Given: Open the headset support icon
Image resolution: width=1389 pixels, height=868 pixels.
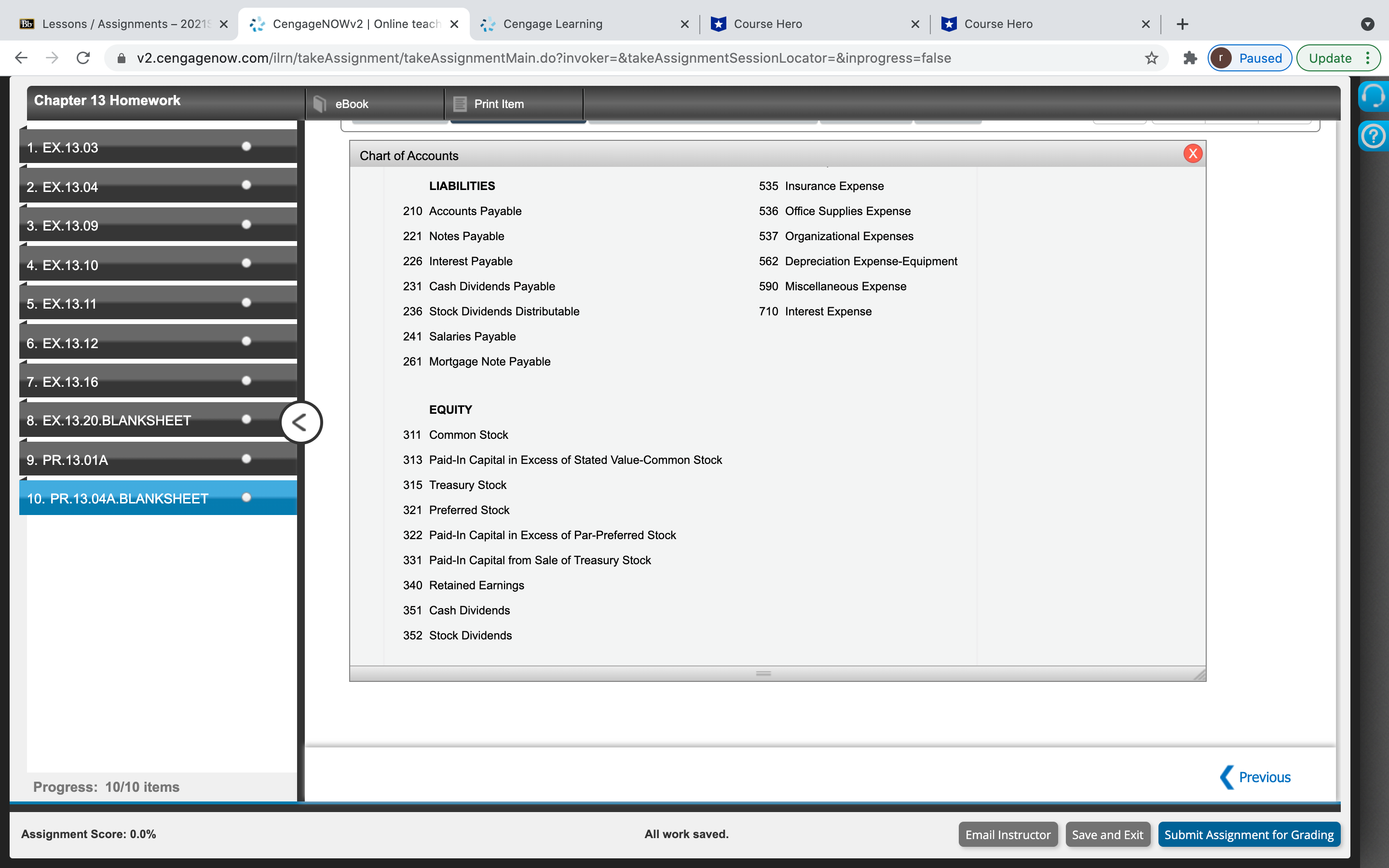Looking at the screenshot, I should (x=1373, y=96).
